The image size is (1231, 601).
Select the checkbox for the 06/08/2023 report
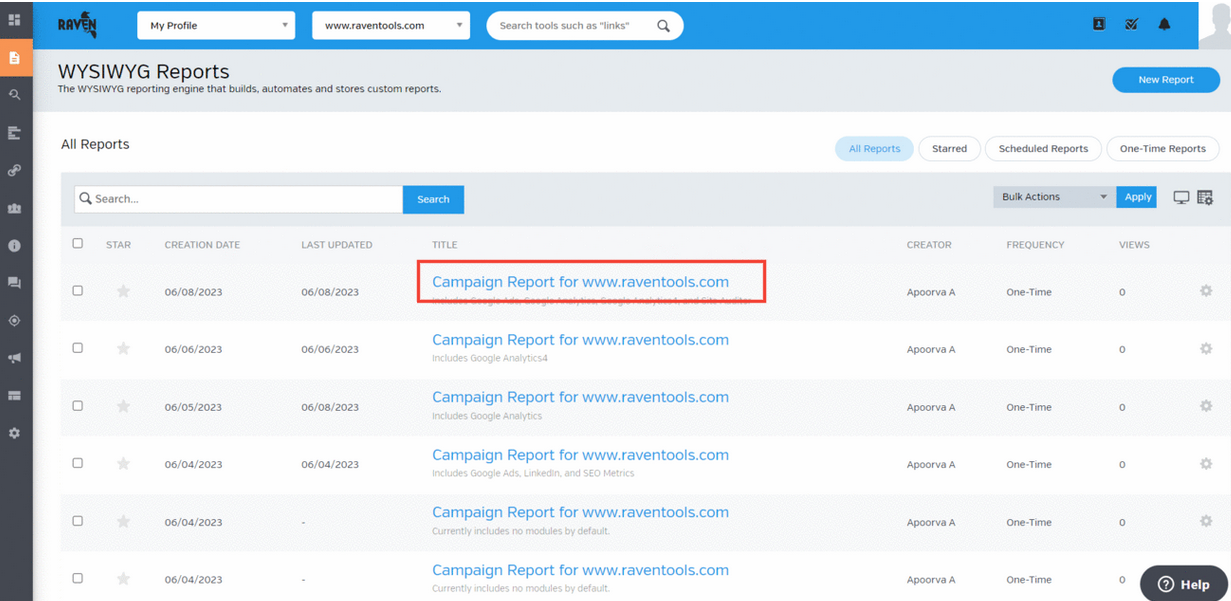click(x=78, y=291)
